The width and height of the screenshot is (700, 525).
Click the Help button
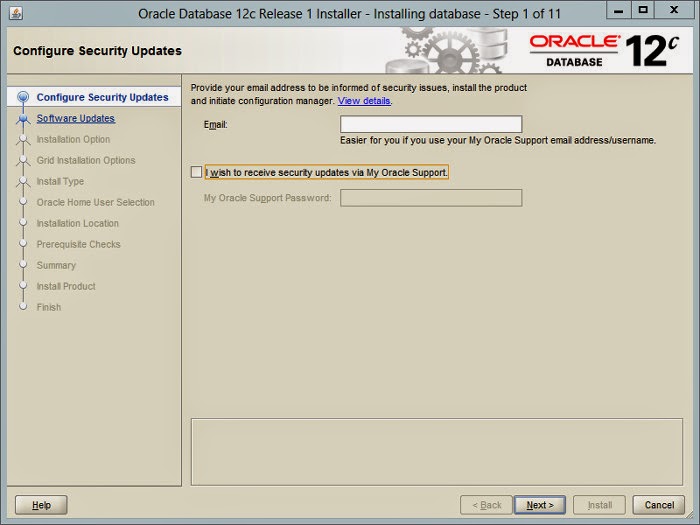[41, 505]
